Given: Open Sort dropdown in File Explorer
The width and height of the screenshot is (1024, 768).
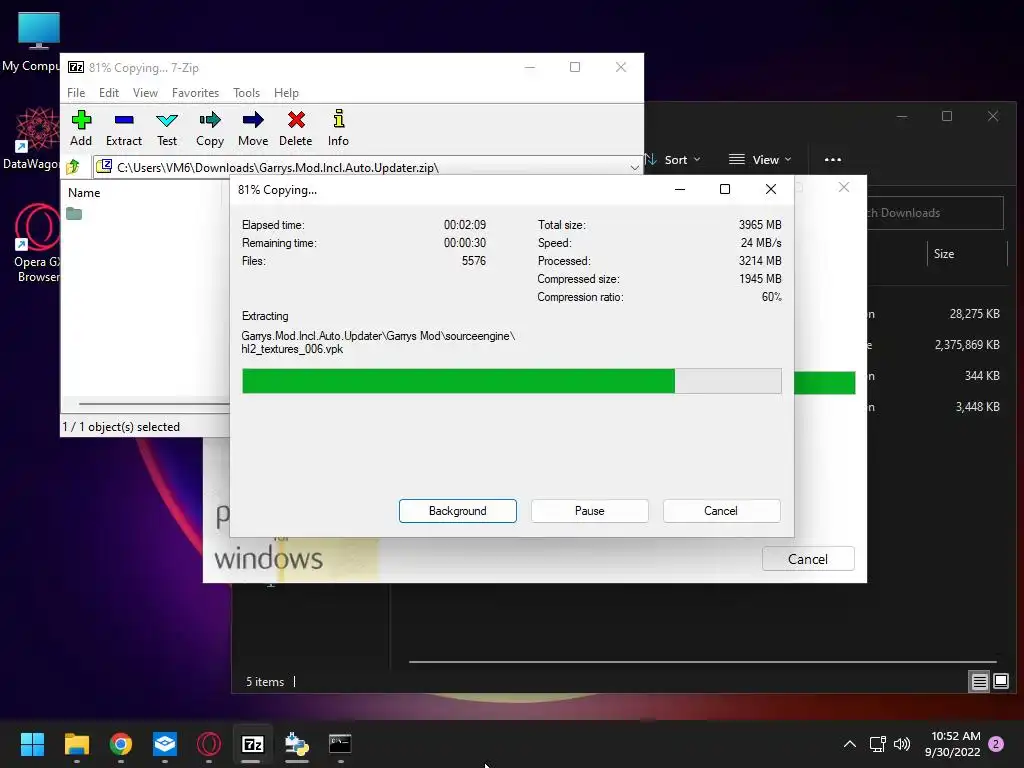Looking at the screenshot, I should pyautogui.click(x=673, y=159).
